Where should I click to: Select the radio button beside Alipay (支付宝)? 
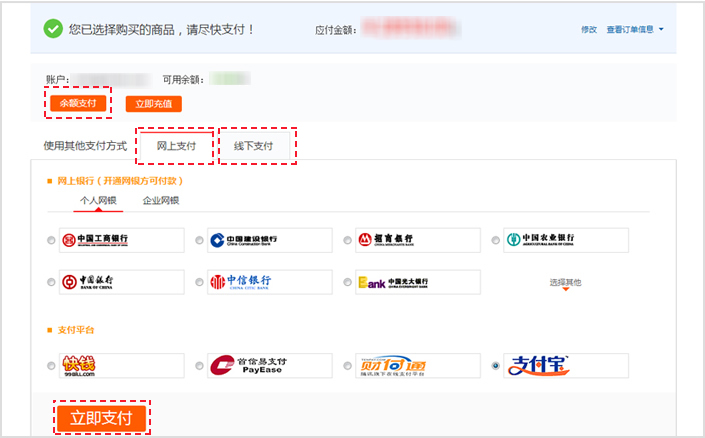coord(496,366)
